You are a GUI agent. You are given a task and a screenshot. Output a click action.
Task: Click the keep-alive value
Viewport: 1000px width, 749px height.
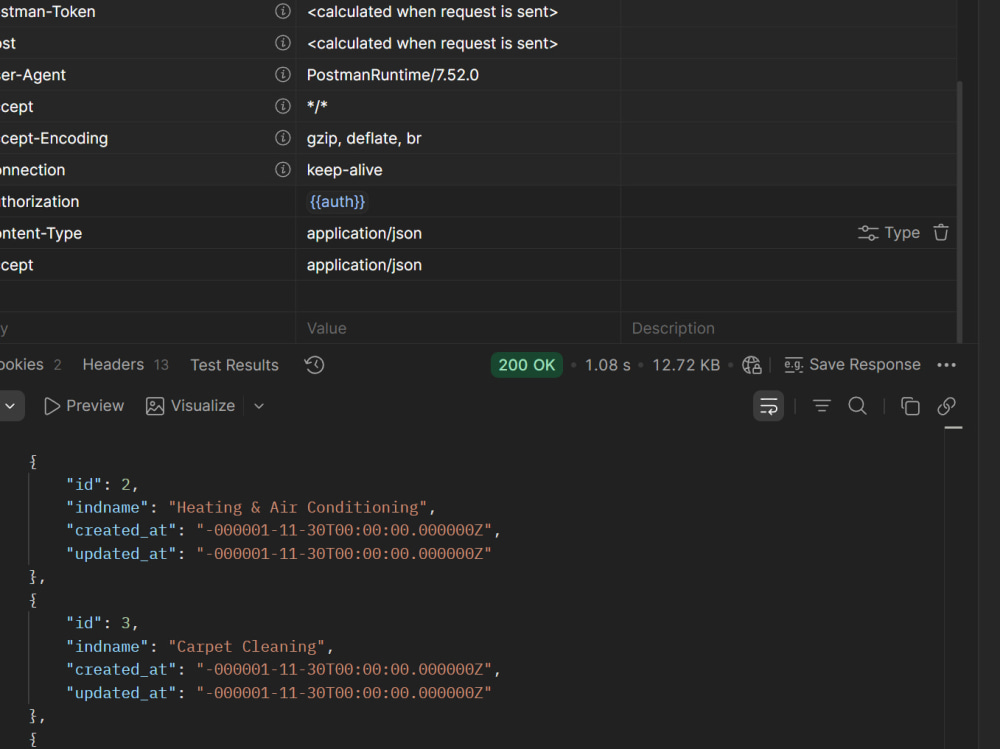pos(344,170)
